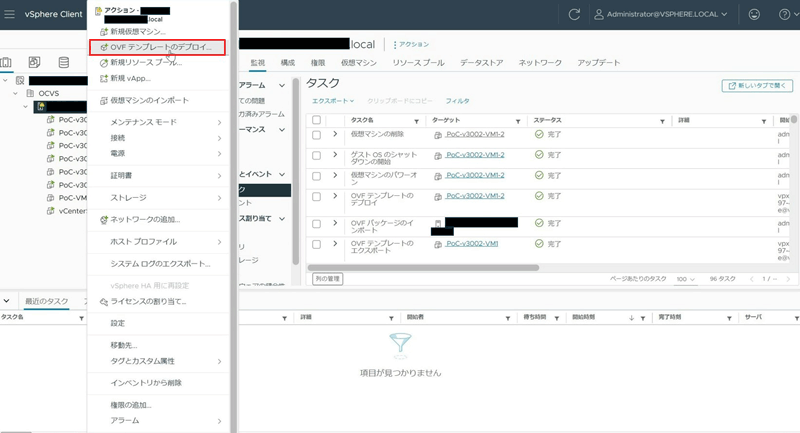
Task: Open the feedback smiley icon
Action: point(754,14)
